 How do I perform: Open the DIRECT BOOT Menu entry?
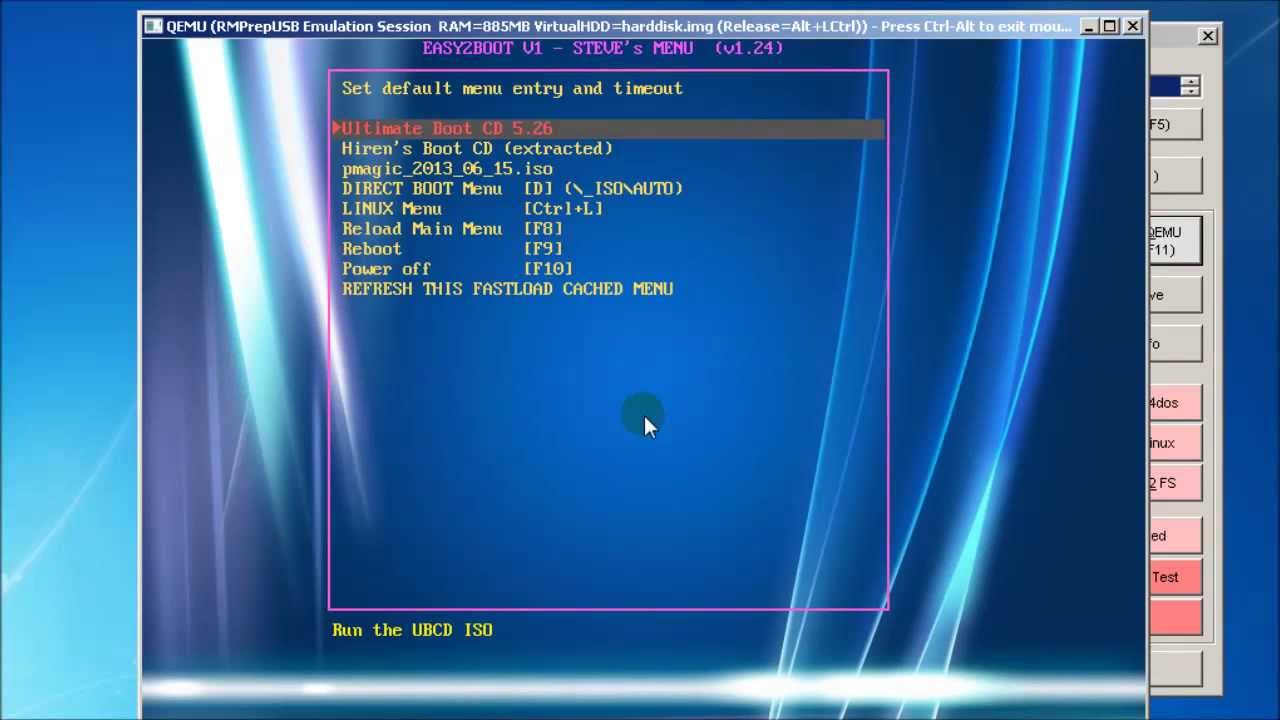512,188
